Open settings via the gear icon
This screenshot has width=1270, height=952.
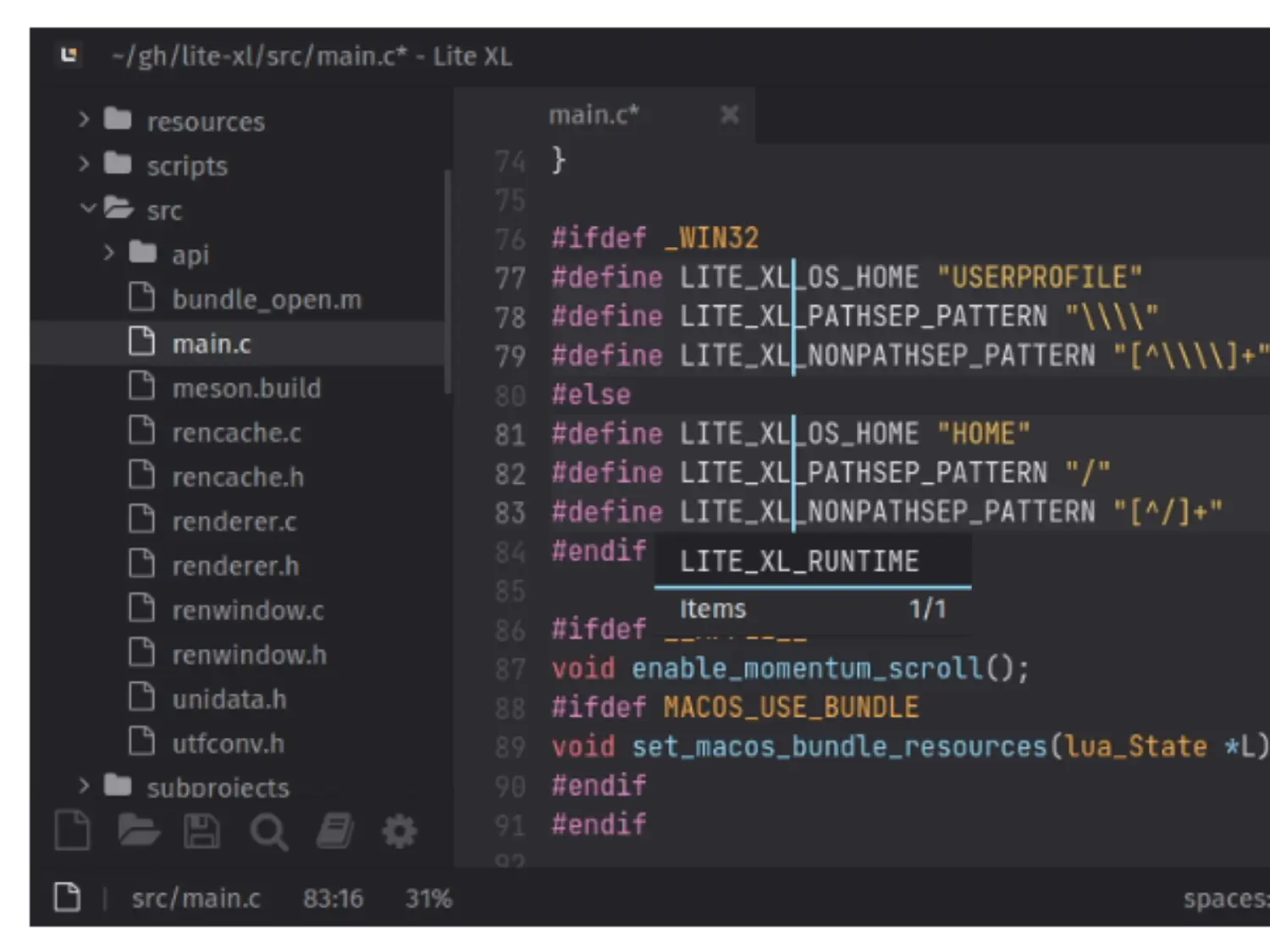(x=400, y=832)
